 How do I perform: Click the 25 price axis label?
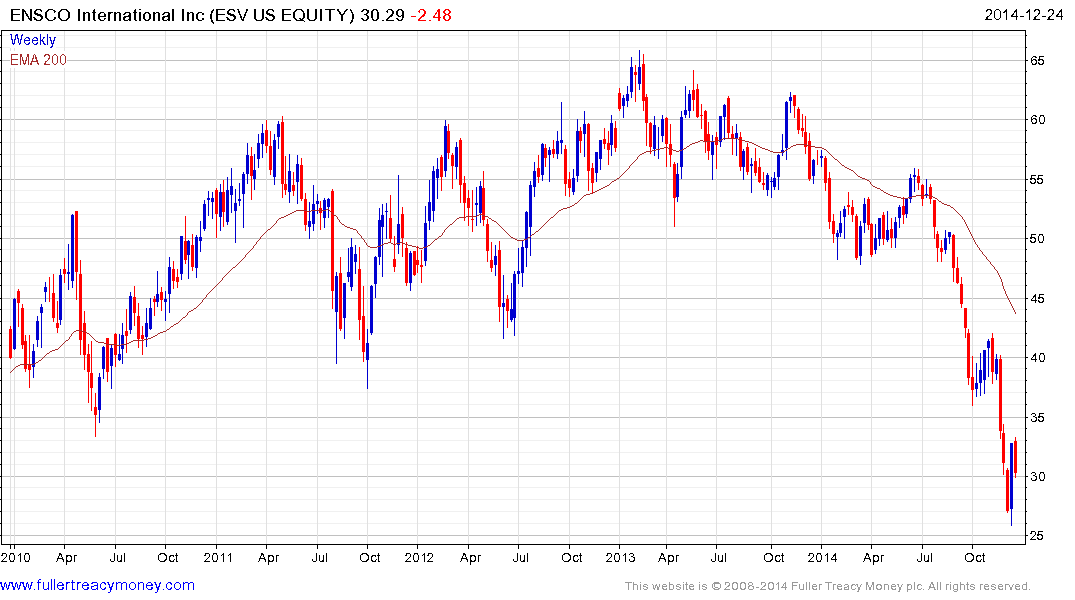tap(1037, 535)
